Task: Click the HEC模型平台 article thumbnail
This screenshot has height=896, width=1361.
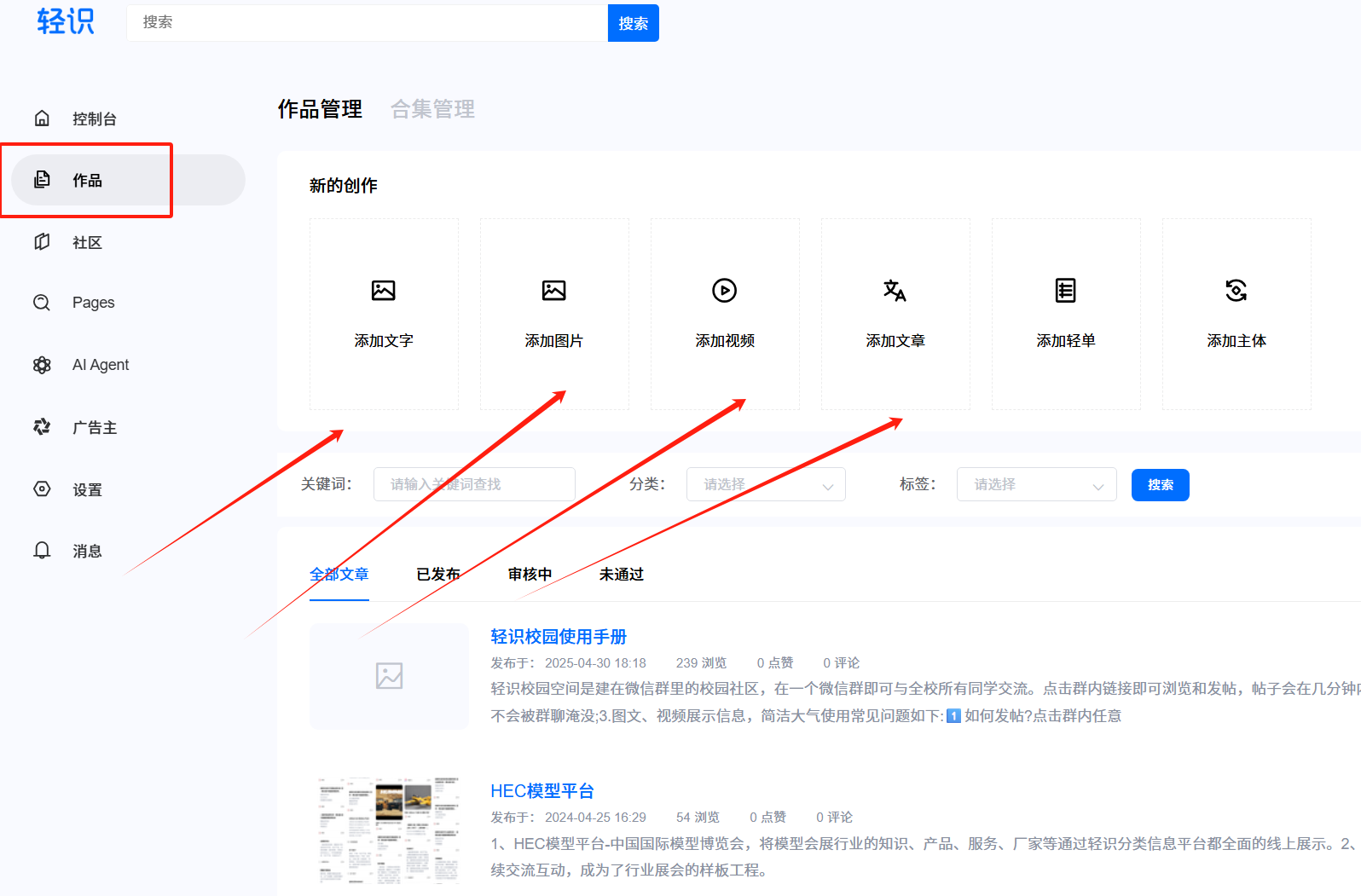Action: (389, 830)
